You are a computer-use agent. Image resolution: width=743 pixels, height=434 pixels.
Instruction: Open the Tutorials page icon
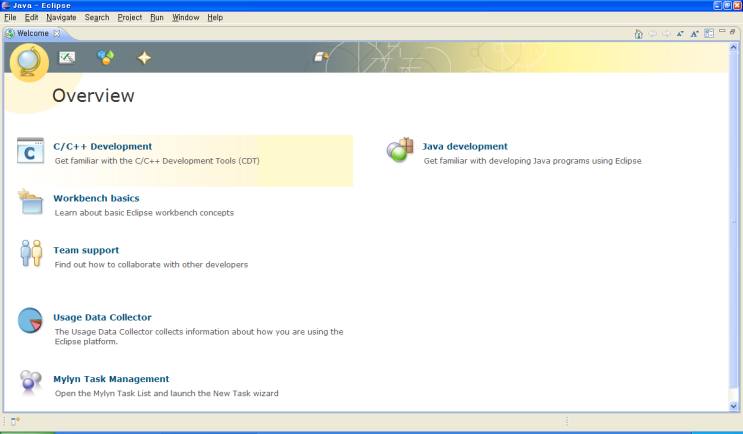point(67,58)
